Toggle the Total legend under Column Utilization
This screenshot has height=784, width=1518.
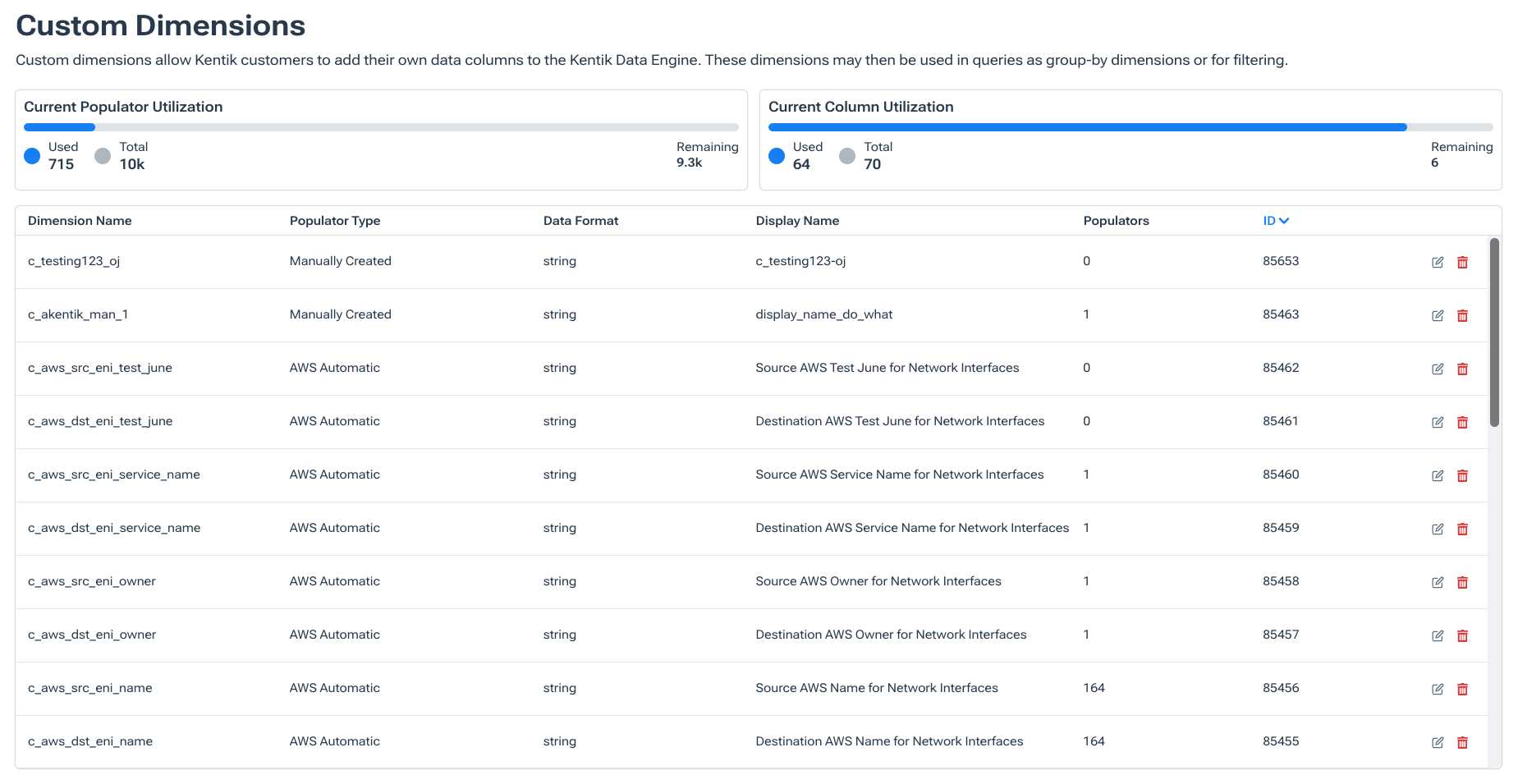coord(870,155)
